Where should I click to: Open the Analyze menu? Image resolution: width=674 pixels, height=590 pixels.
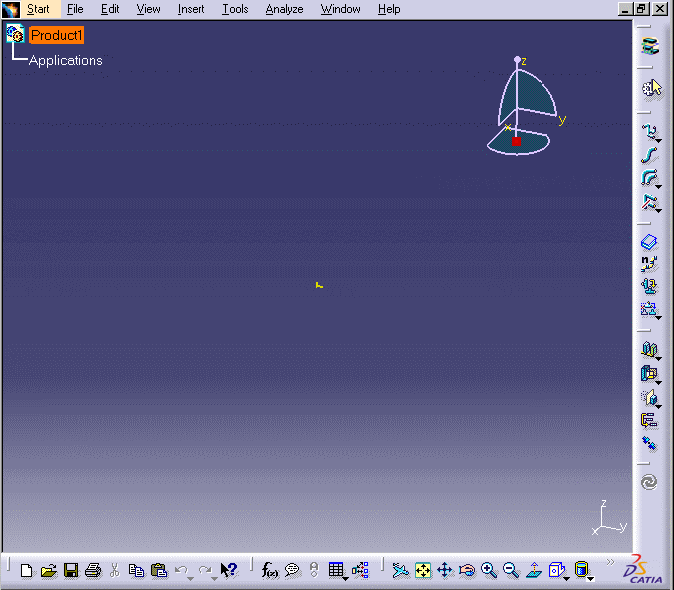click(x=284, y=9)
